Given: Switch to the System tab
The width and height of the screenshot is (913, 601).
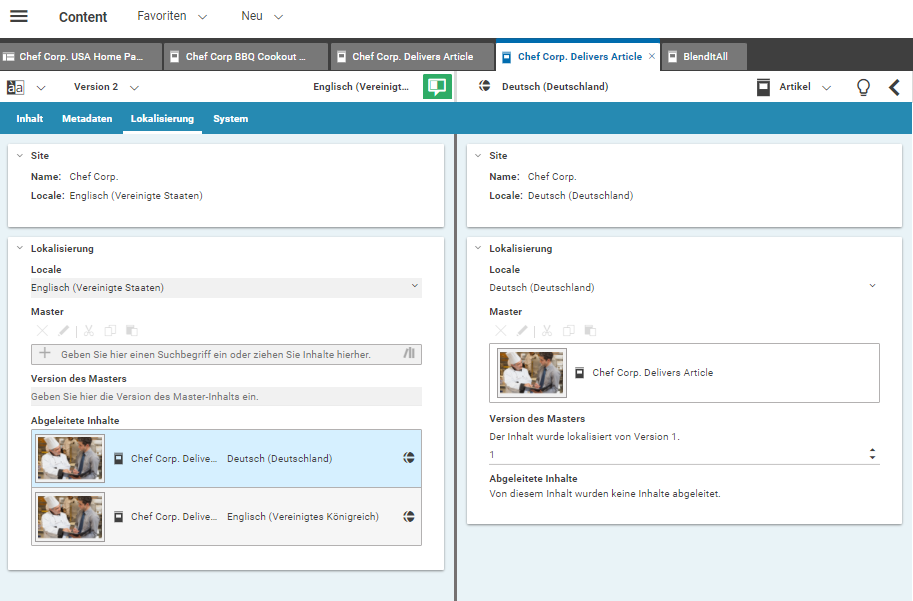Looking at the screenshot, I should click(230, 119).
